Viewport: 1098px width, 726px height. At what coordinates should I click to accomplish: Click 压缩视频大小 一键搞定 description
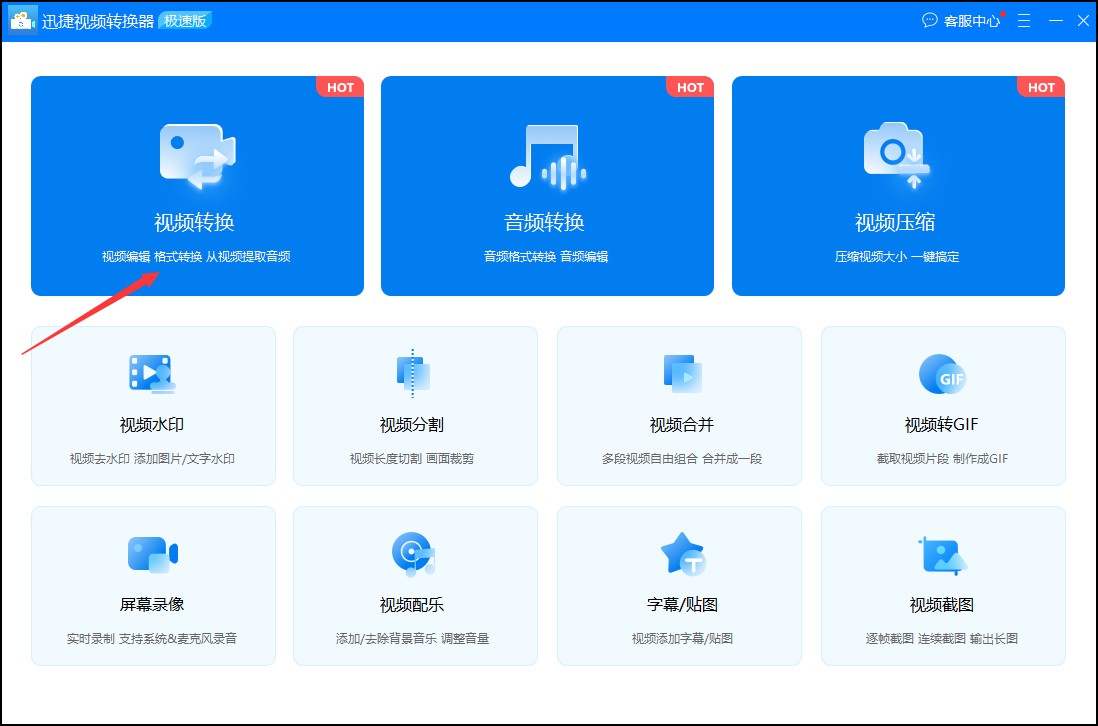(x=896, y=256)
